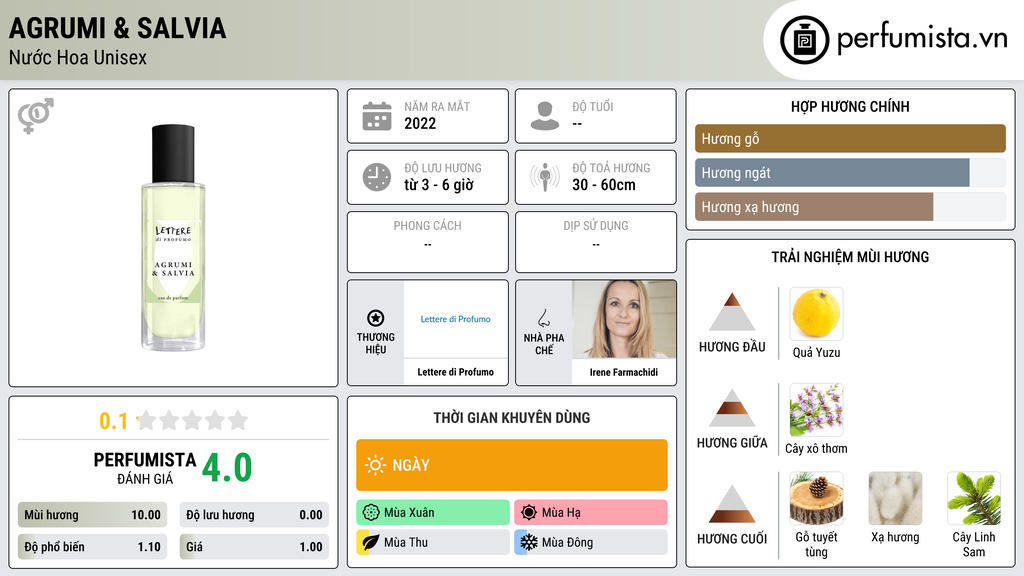The height and width of the screenshot is (576, 1024).
Task: Click the 'từ 3 - 6 giờ' longevity value
Action: 439,185
